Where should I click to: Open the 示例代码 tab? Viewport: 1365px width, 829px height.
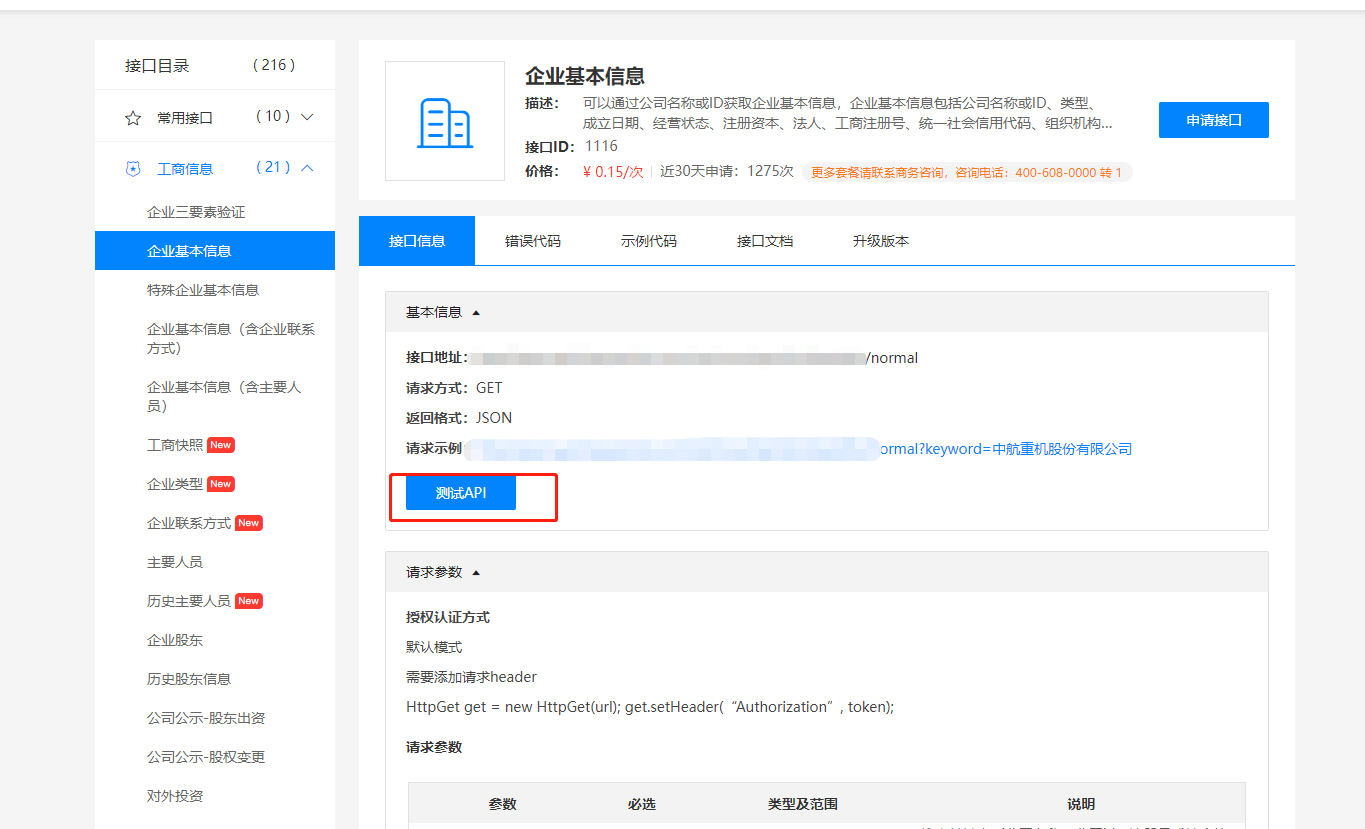(649, 241)
